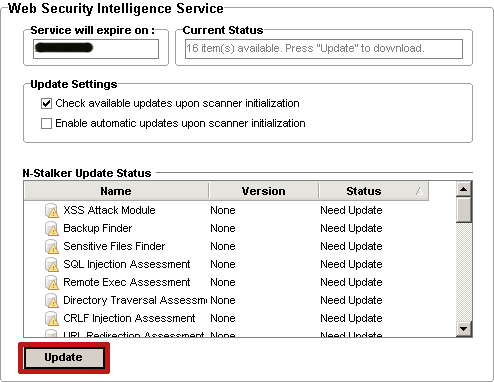
Task: Click 'Need Update' status for Directory Traversal Assessment
Action: pos(351,300)
